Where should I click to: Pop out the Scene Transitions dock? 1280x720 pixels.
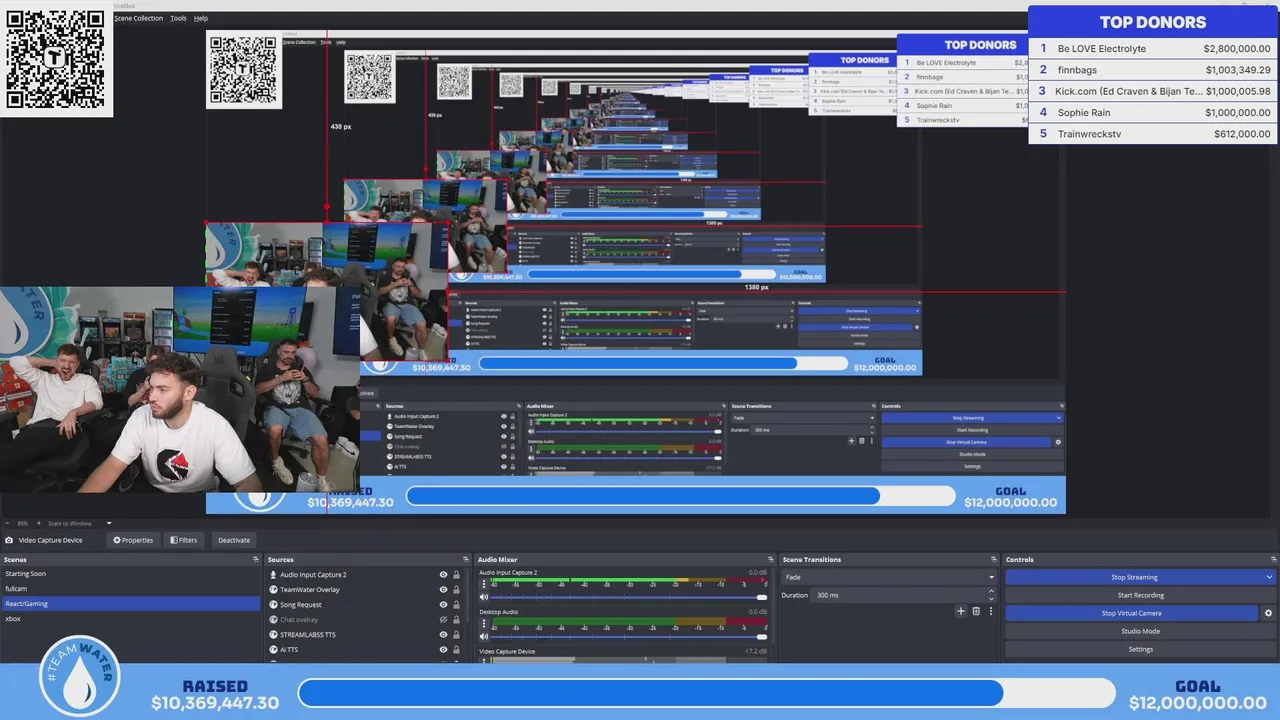tap(994, 560)
